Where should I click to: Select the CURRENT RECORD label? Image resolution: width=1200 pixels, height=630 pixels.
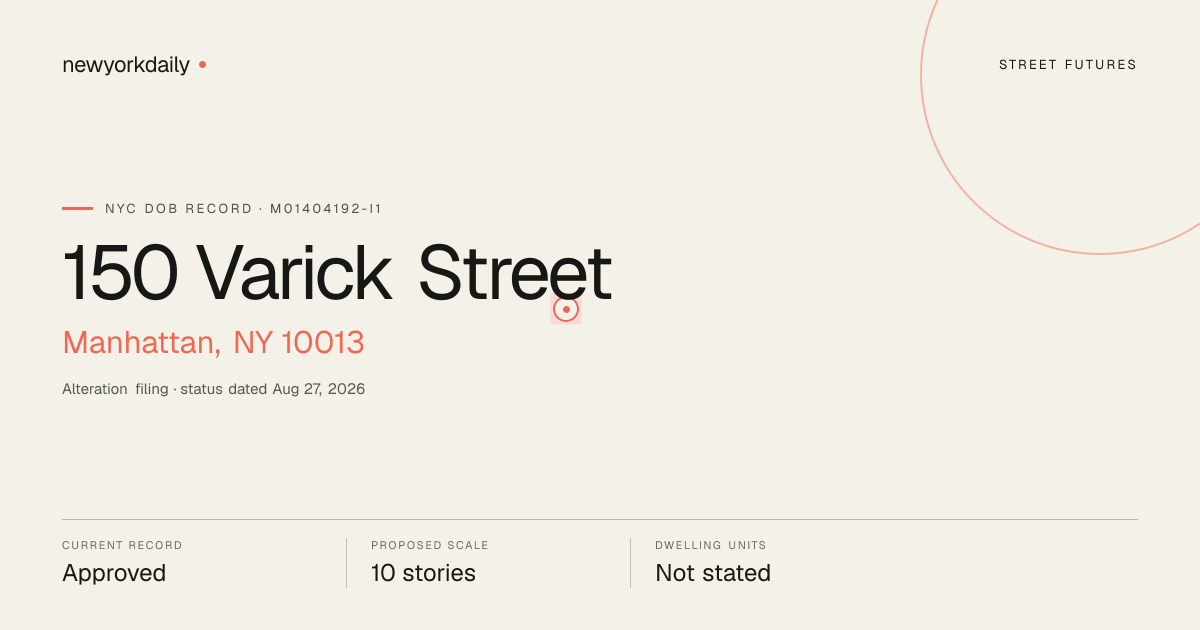click(122, 546)
